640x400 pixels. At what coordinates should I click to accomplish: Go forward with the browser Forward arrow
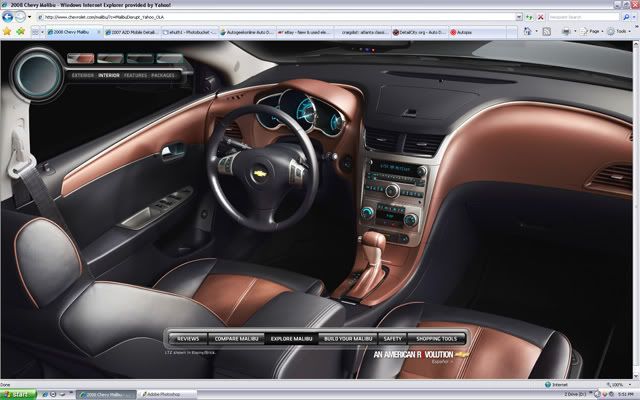[20, 17]
